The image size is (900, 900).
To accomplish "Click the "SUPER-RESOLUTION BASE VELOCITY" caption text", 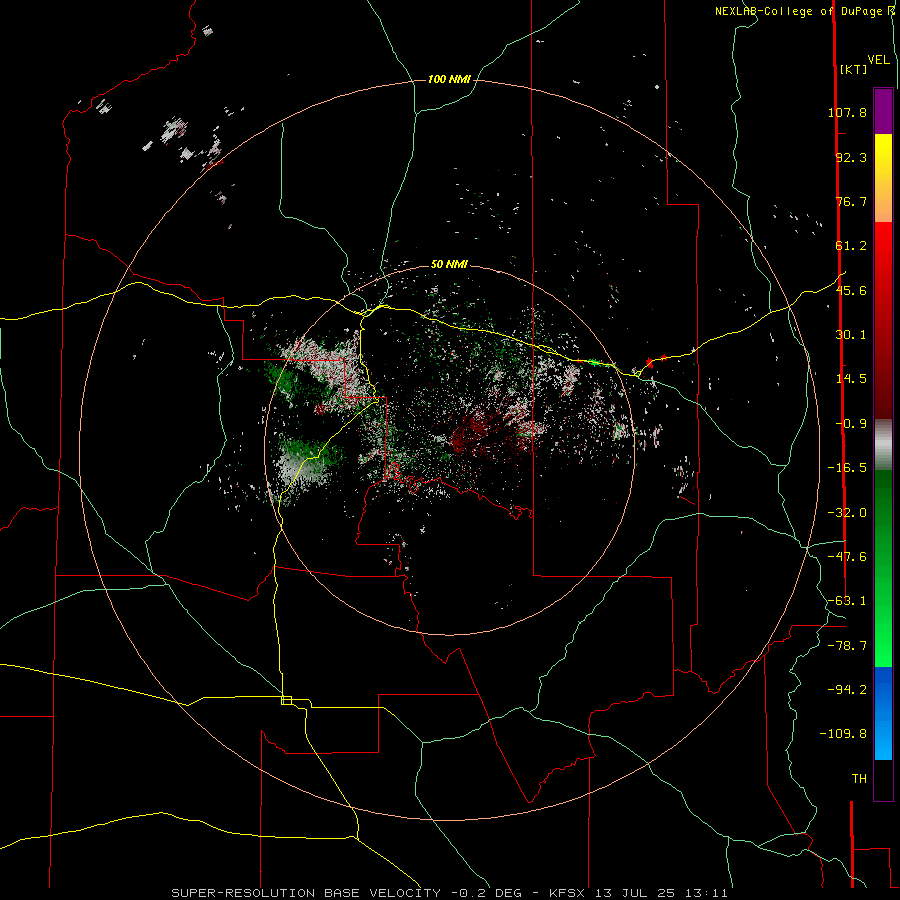I will (306, 893).
